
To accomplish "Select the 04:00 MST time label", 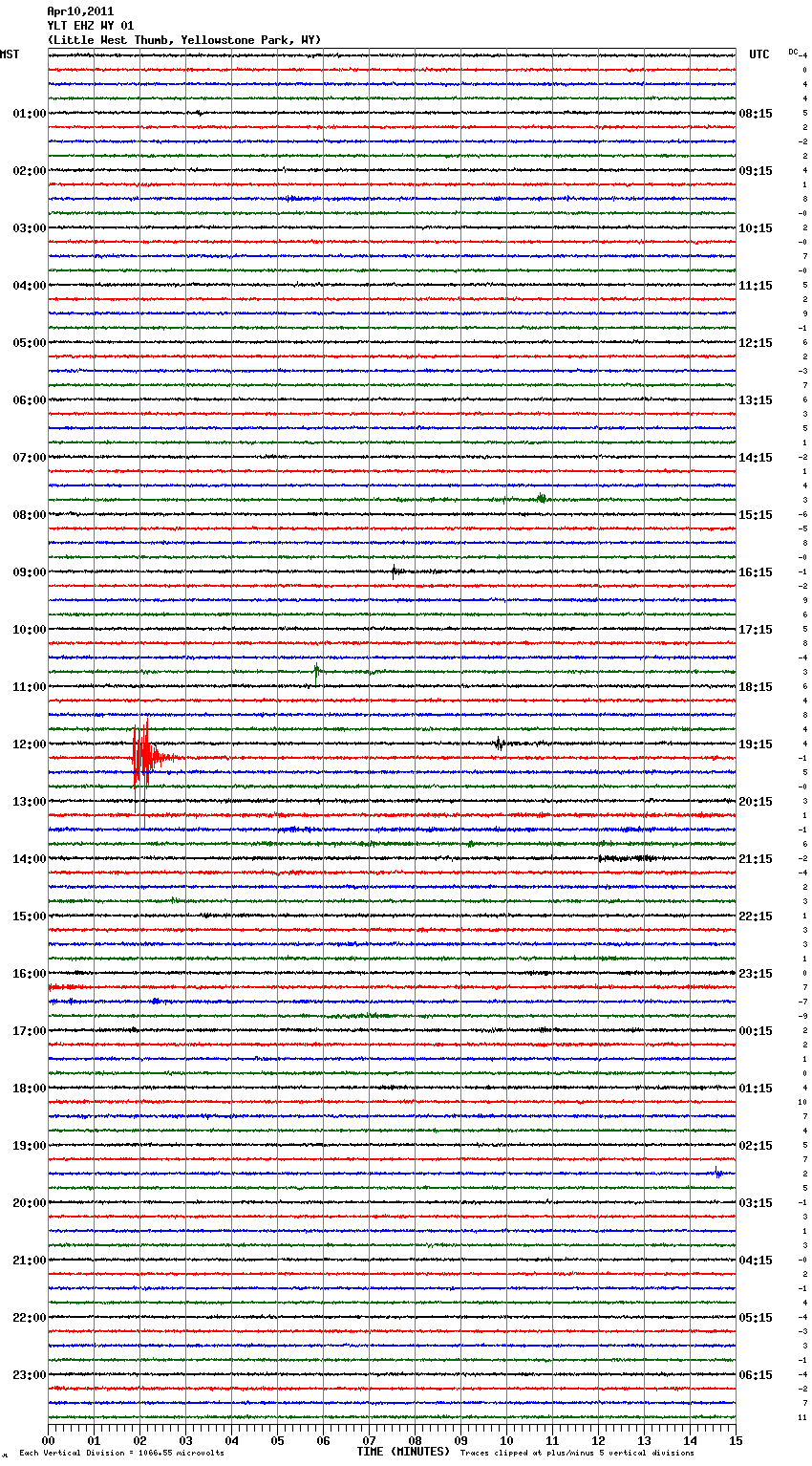I will [29, 286].
